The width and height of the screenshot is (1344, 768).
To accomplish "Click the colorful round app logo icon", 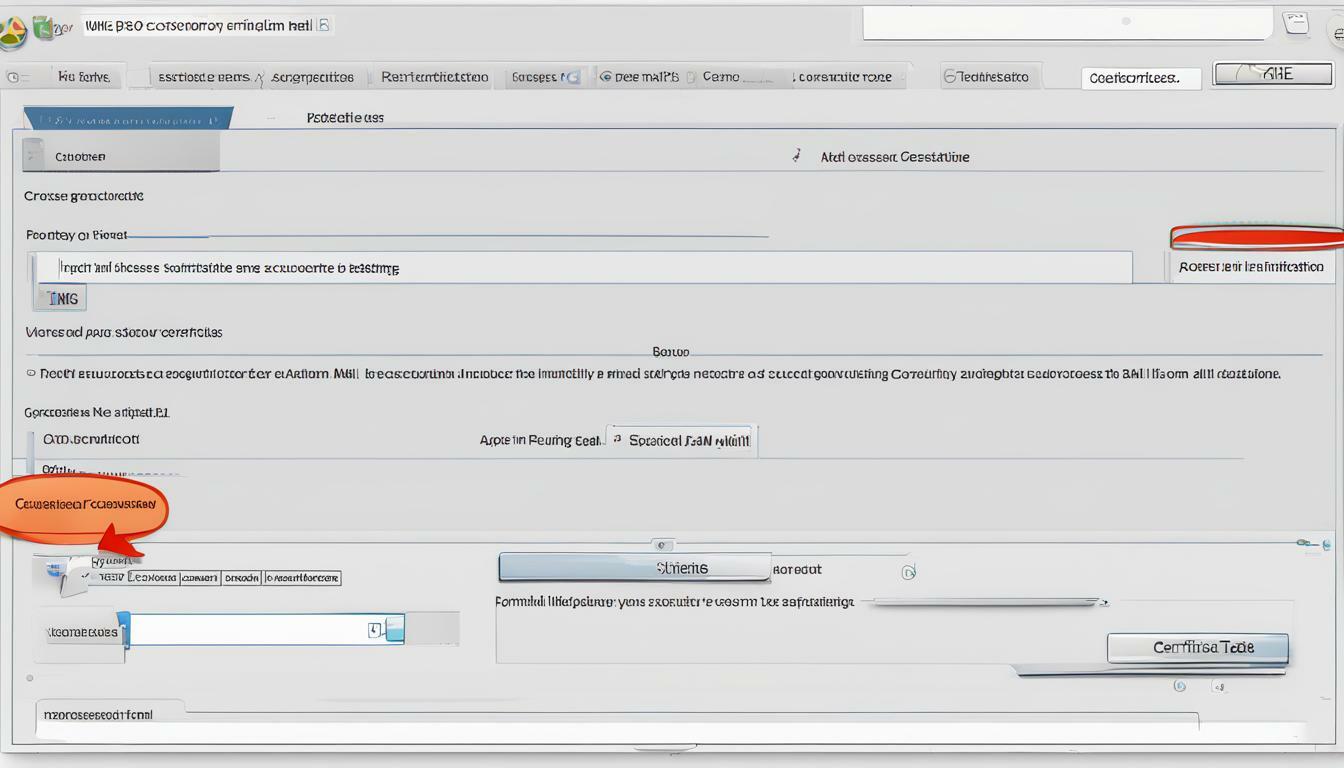I will tap(12, 32).
